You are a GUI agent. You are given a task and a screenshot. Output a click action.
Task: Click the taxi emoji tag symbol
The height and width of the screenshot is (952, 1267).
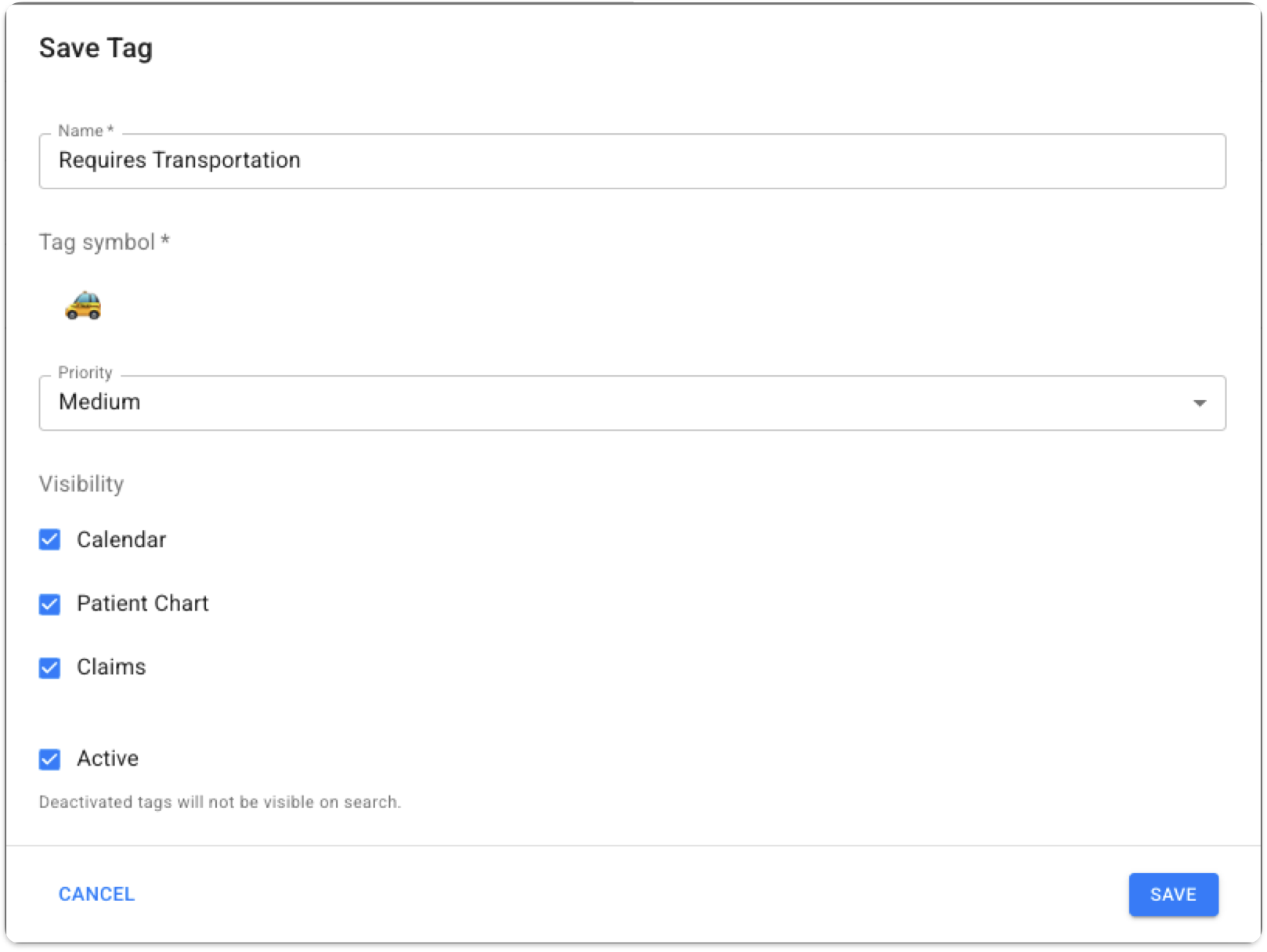point(83,305)
